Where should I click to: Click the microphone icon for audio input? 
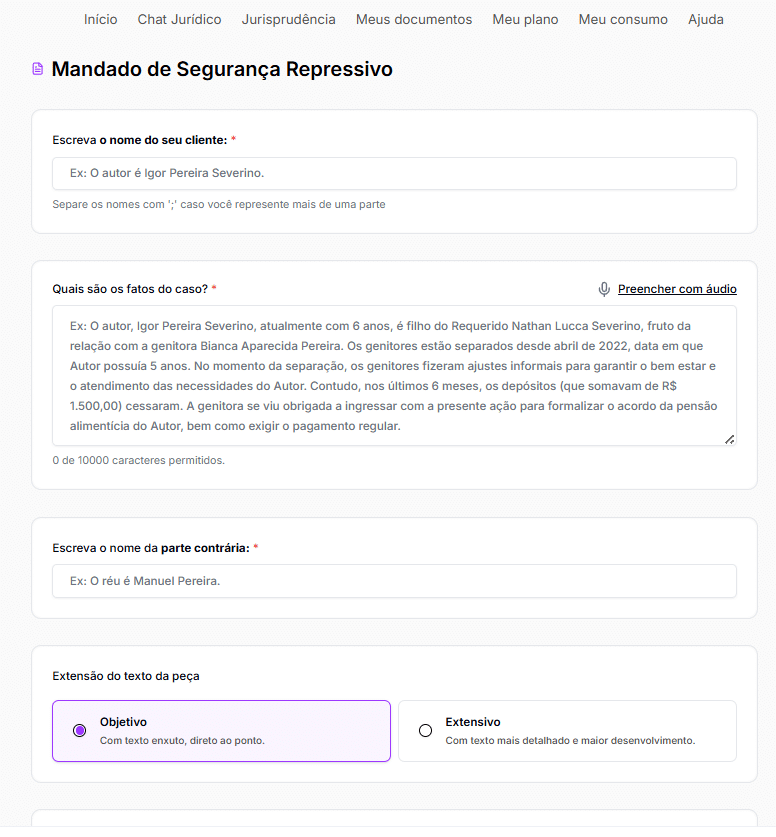click(604, 288)
